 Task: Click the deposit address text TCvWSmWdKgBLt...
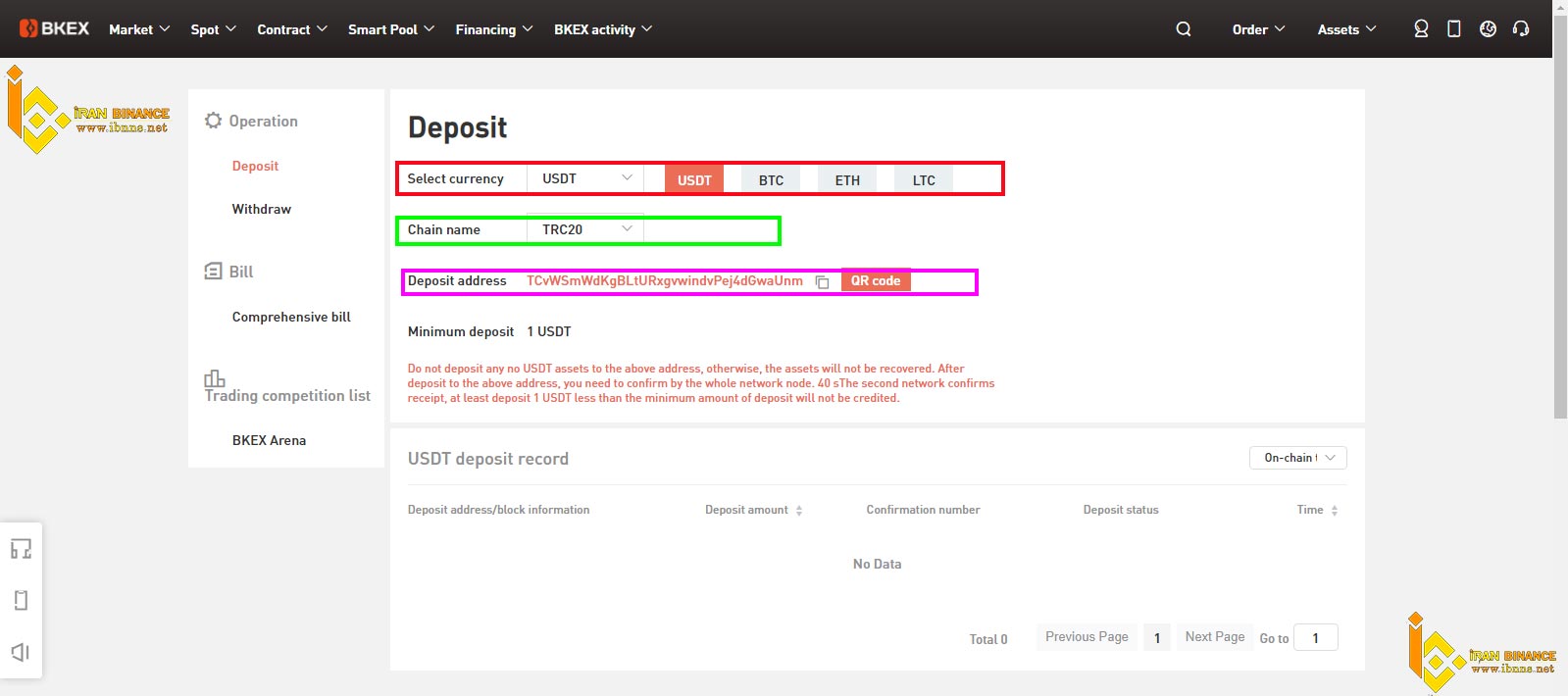click(x=665, y=280)
